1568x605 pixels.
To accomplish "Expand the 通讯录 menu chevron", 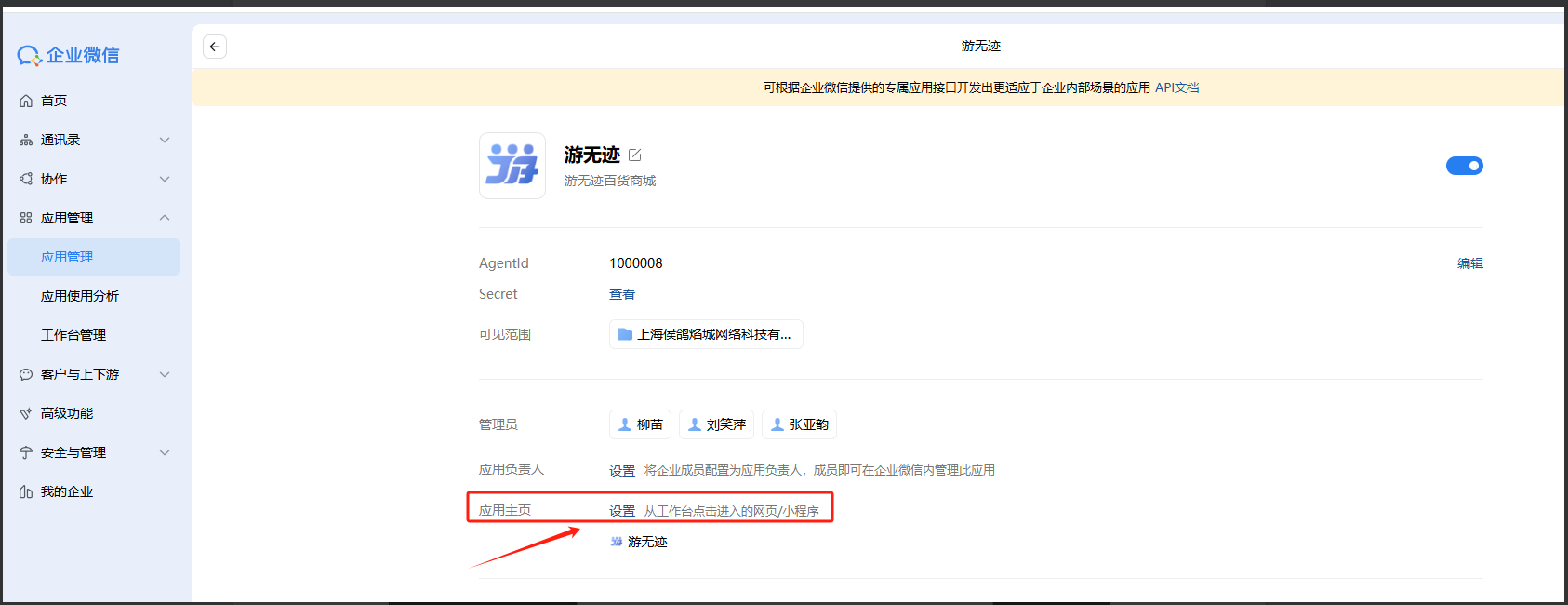I will pyautogui.click(x=165, y=140).
